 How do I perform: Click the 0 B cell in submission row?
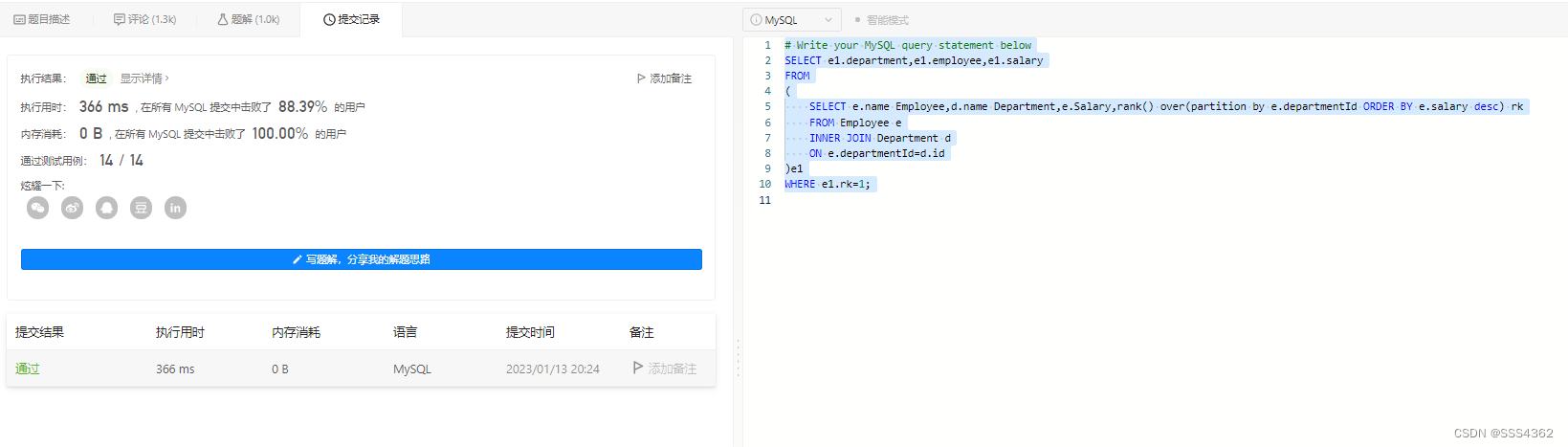coord(280,369)
